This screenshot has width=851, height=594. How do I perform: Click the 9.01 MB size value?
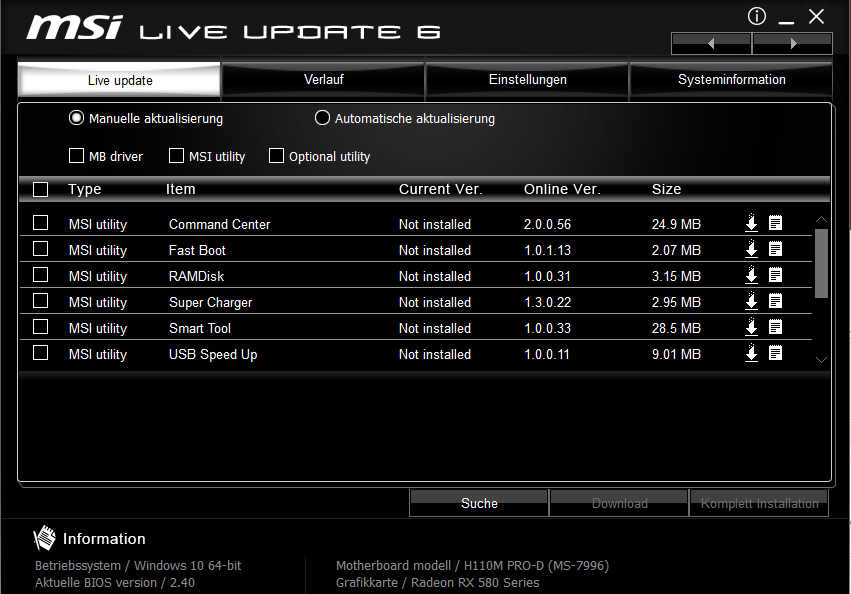(x=676, y=355)
